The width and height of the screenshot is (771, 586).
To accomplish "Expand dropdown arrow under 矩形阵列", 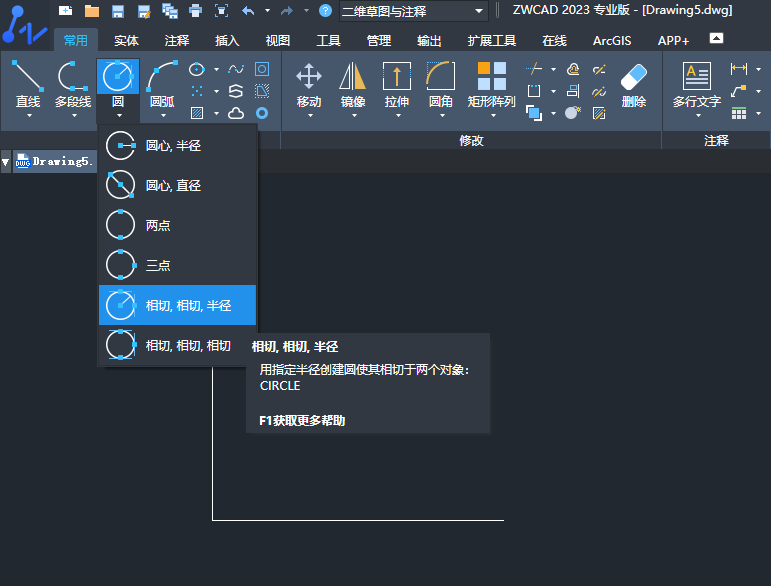I will (493, 116).
